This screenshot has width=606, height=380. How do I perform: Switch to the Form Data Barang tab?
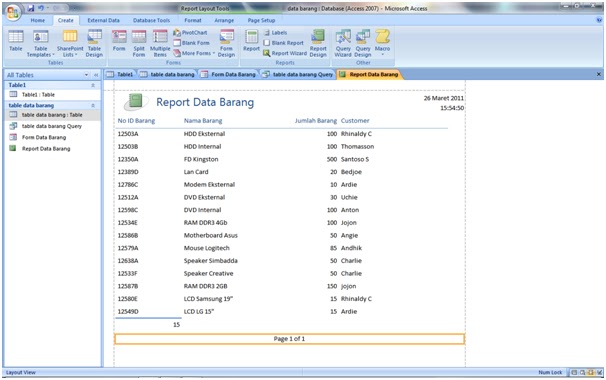click(228, 74)
